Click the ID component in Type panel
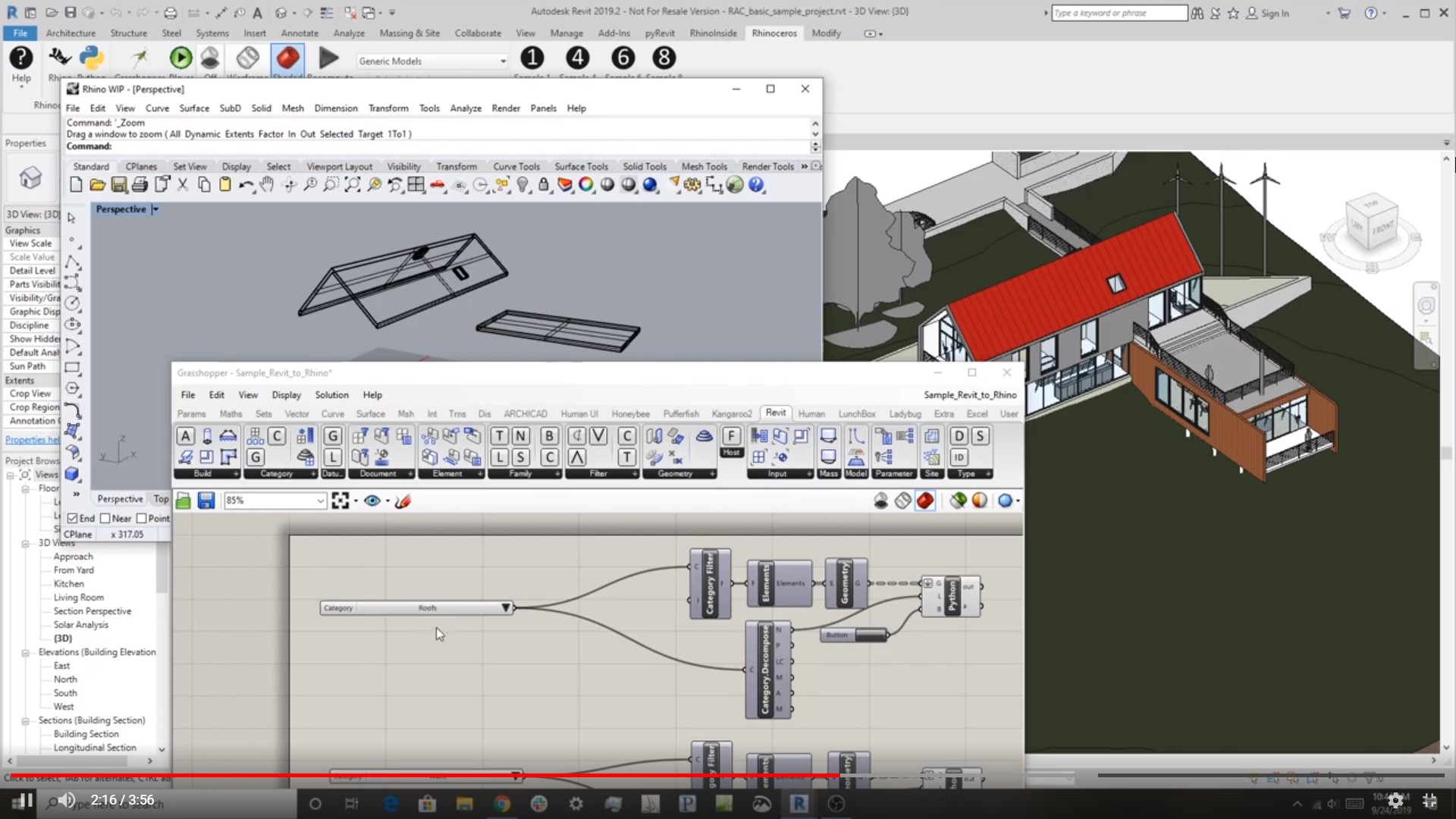Image resolution: width=1456 pixels, height=819 pixels. click(x=959, y=457)
